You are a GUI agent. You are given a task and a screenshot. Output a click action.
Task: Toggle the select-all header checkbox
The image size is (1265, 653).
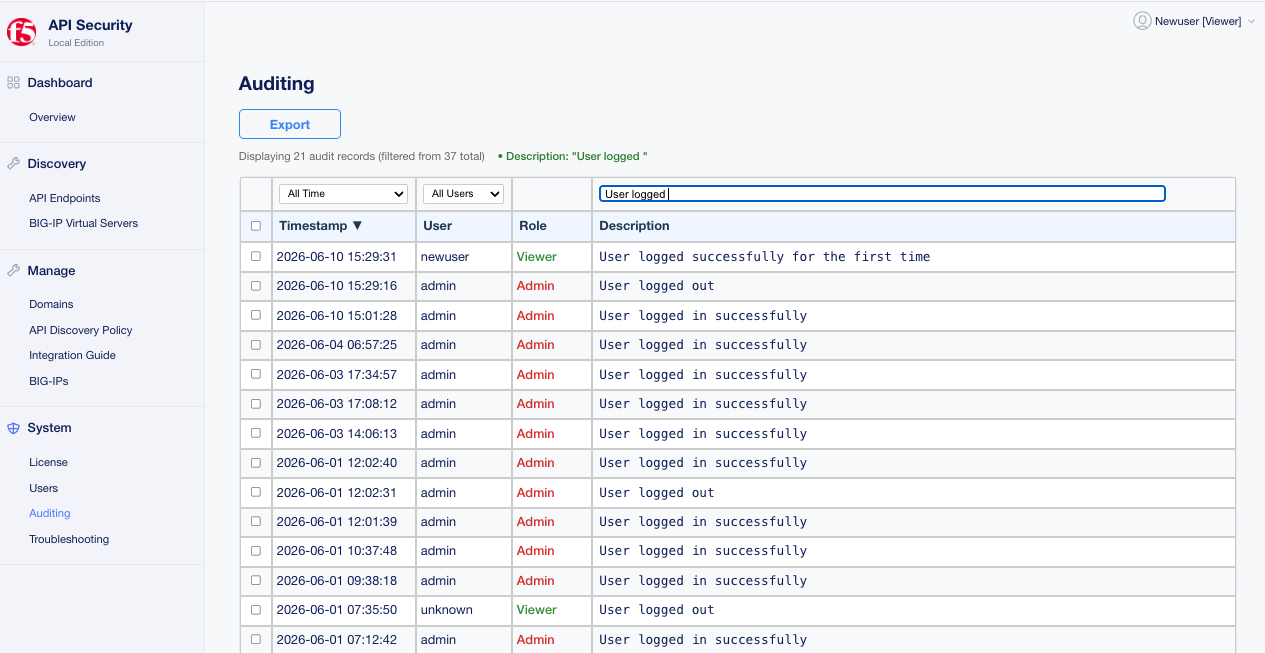click(256, 226)
